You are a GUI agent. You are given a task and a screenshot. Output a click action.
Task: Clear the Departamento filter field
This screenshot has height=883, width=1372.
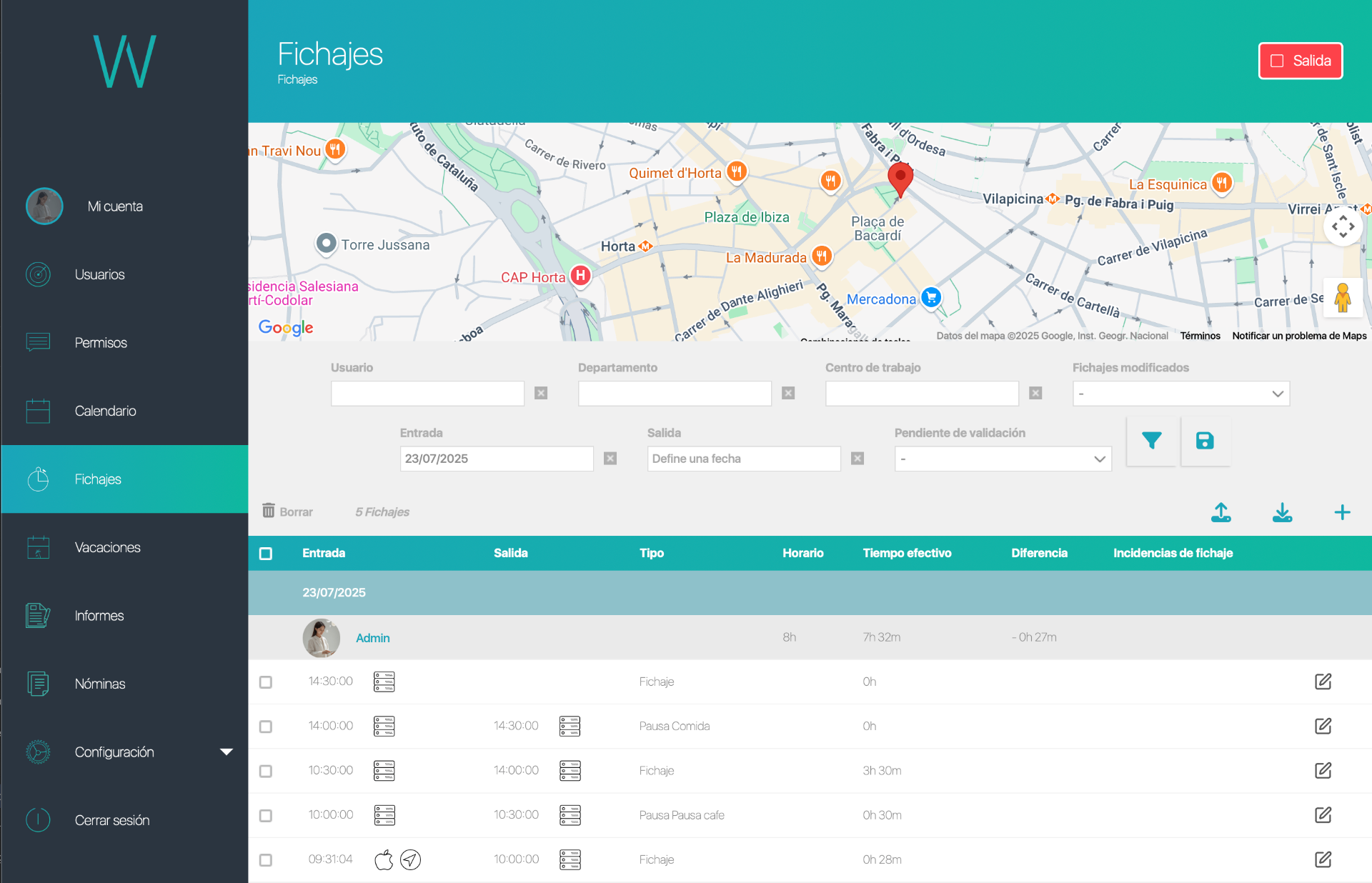(788, 393)
